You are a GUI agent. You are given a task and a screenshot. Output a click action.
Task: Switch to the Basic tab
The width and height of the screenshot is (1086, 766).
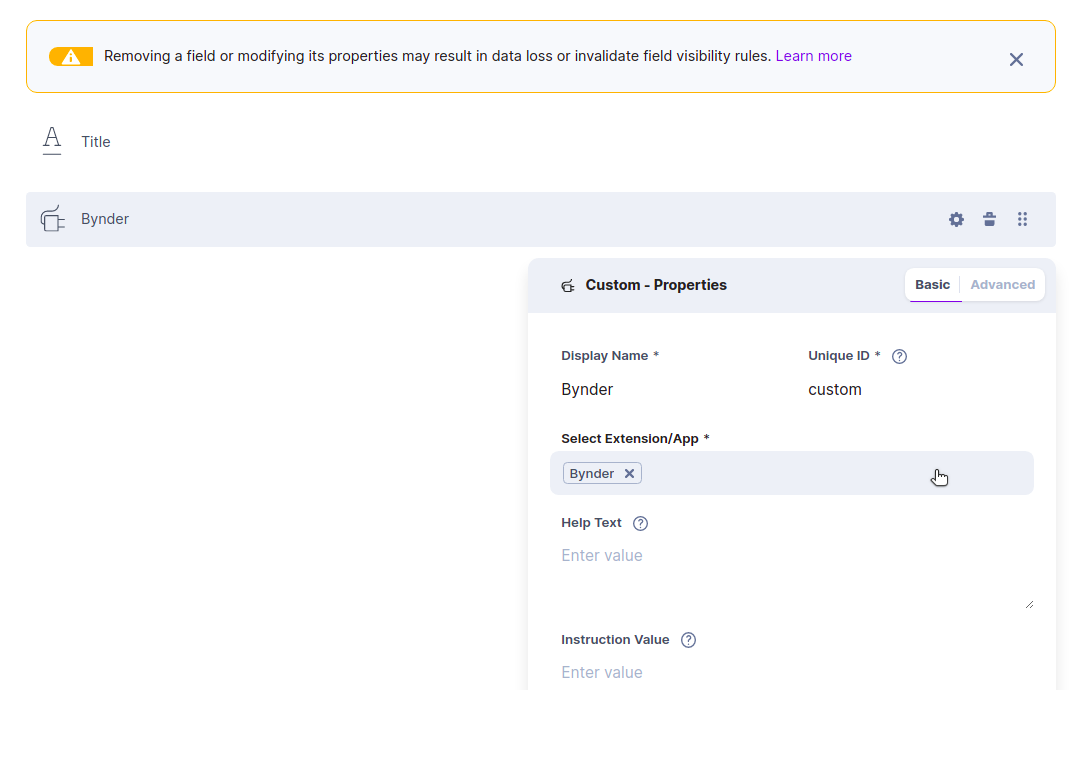[x=932, y=285]
